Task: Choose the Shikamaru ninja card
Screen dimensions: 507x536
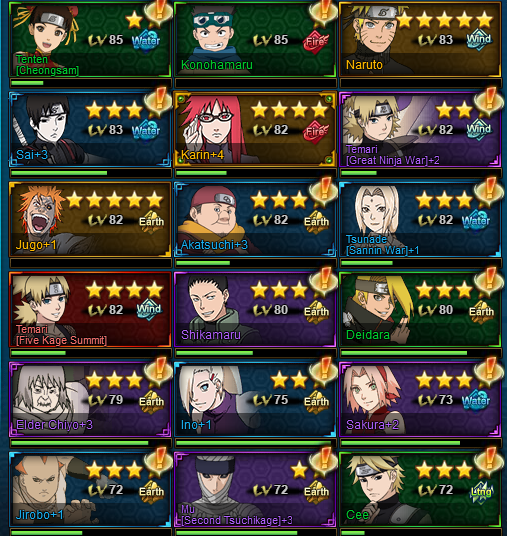Action: tap(255, 309)
